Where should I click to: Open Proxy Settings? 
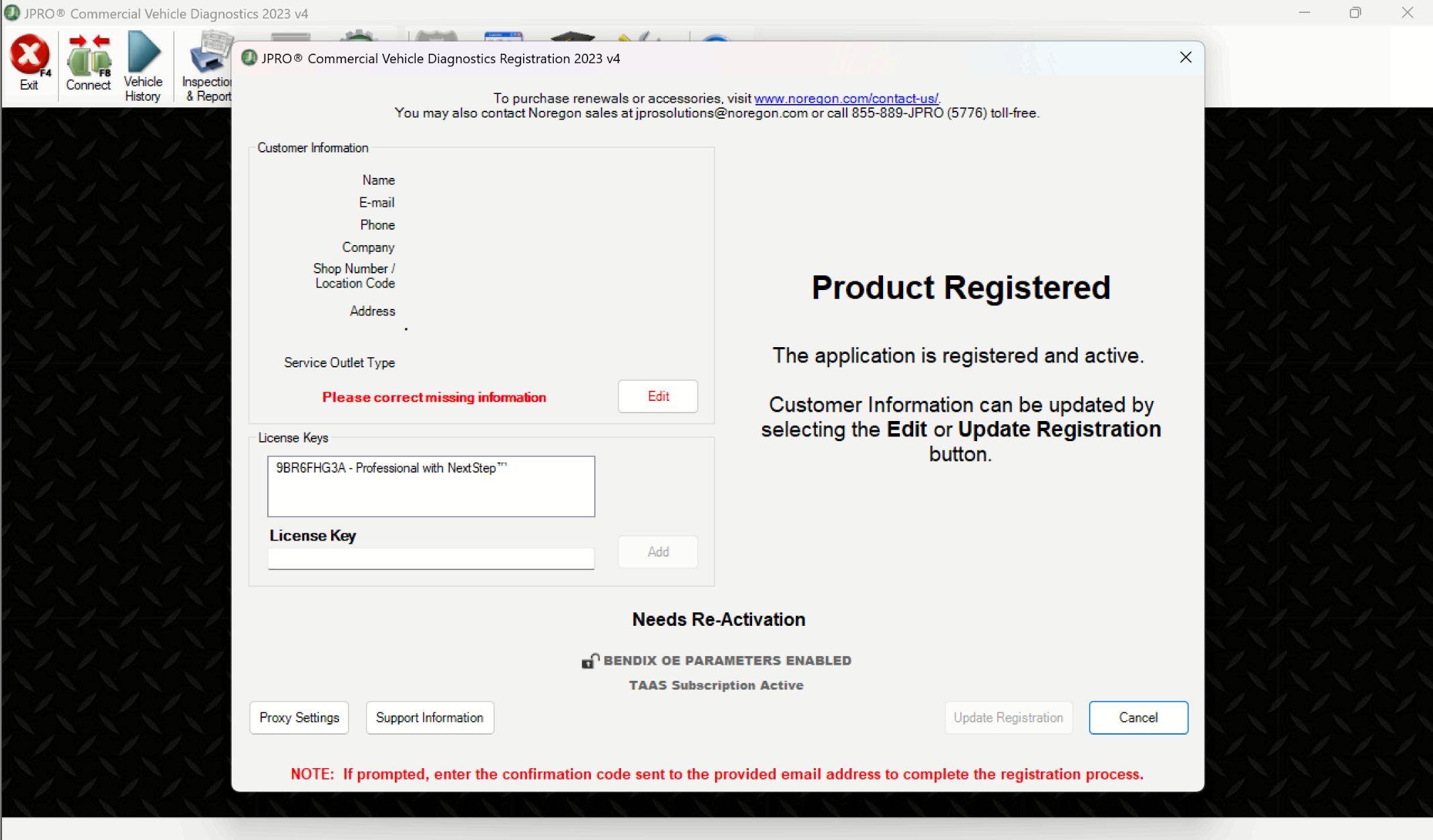pyautogui.click(x=299, y=718)
